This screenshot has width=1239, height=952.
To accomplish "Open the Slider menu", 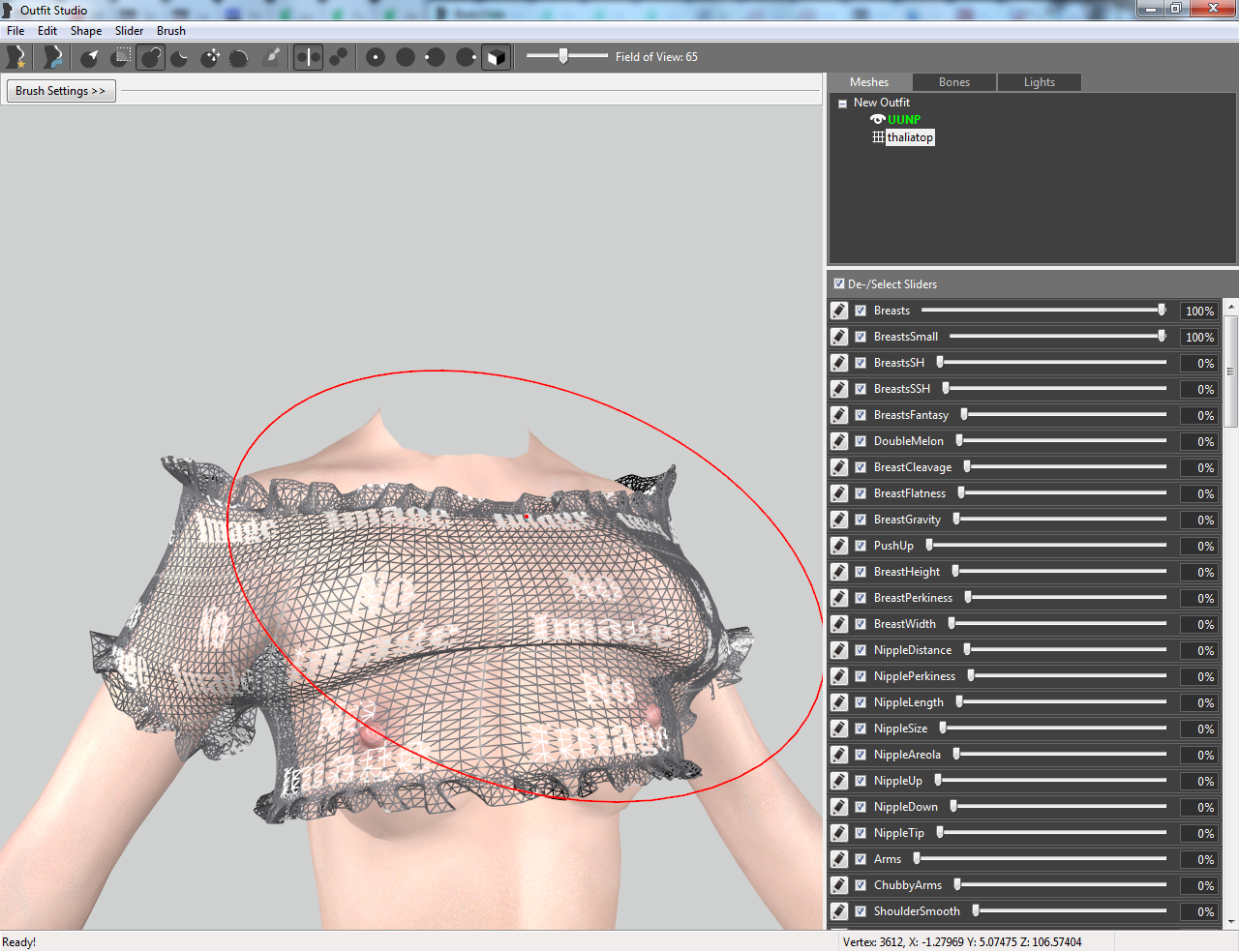I will click(x=129, y=31).
